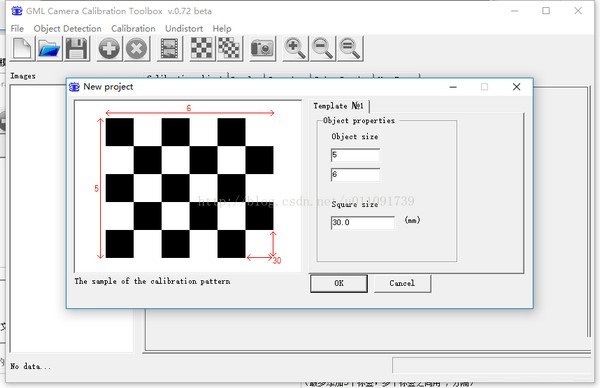Screen dimensions: 600x388
Task: Select the straight checkerboard detection icon
Action: (x=202, y=49)
